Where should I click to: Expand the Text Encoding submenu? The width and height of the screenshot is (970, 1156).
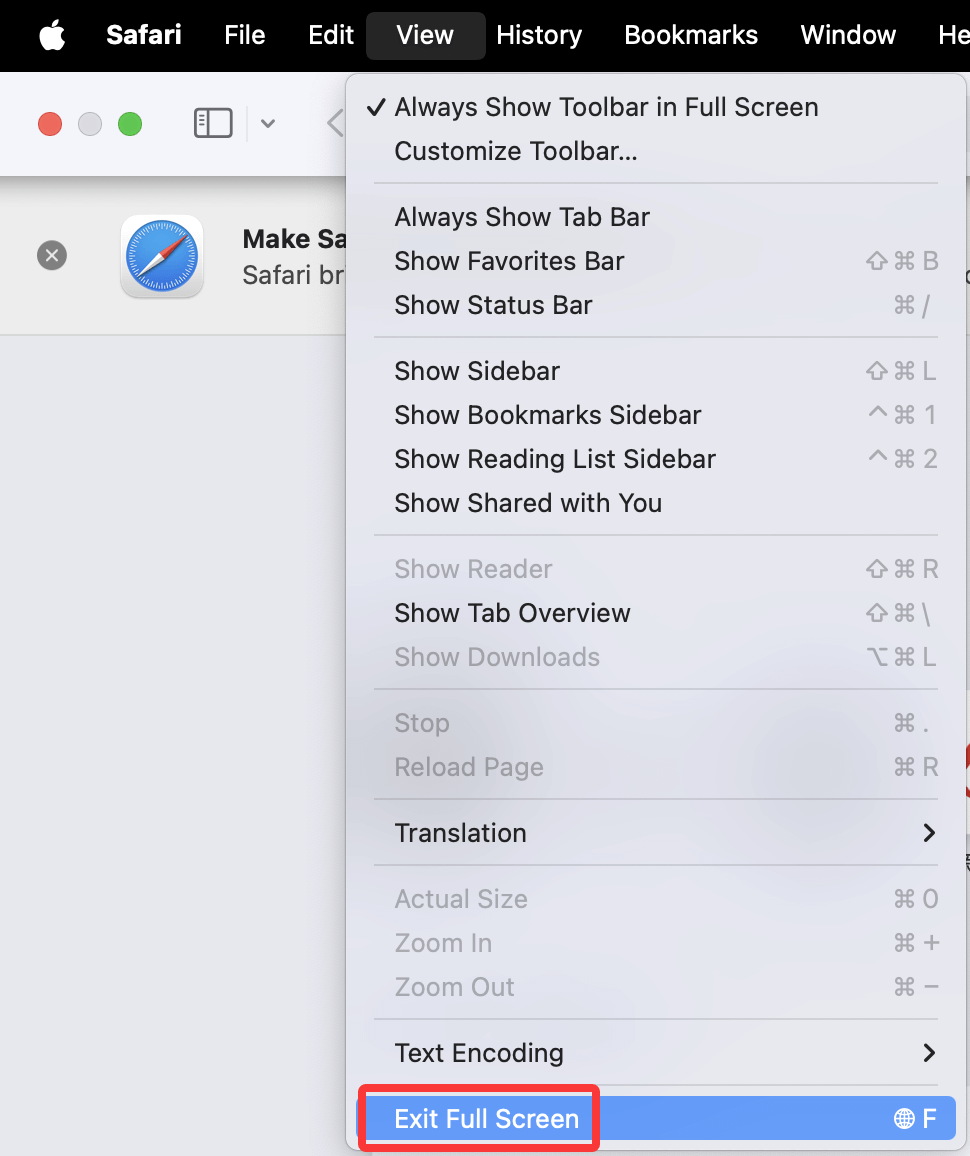pos(479,1053)
